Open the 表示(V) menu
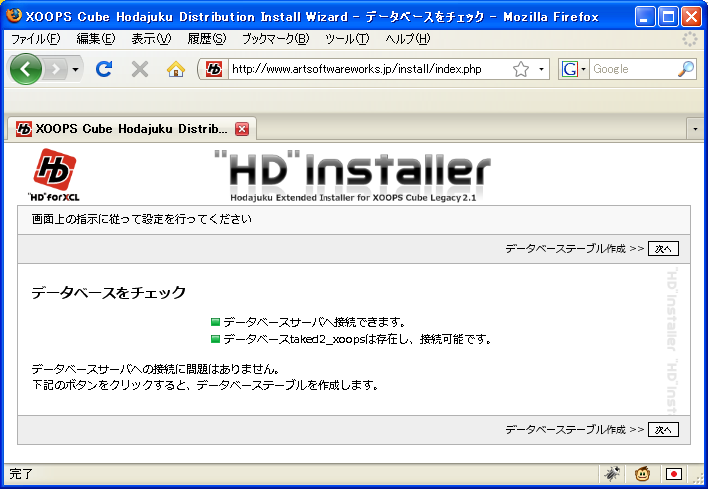This screenshot has width=708, height=489. 151,39
